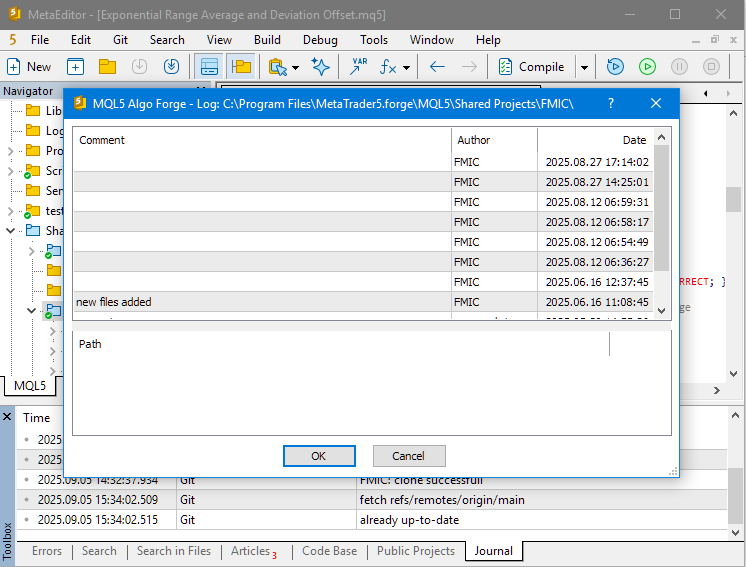The height and width of the screenshot is (567, 746).
Task: Toggle the Navigator panel folder icon
Action: (x=241, y=67)
